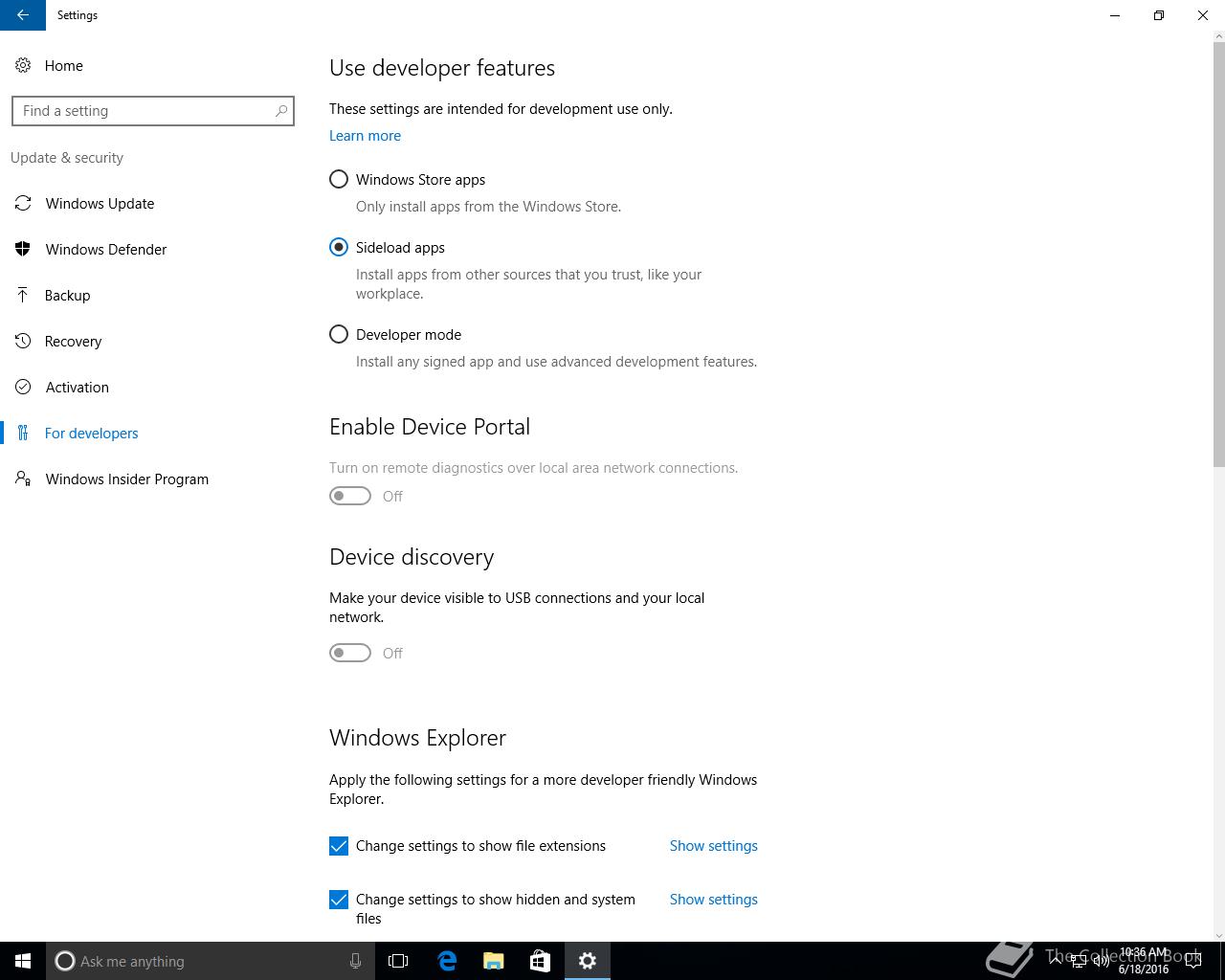
Task: Click the Settings gear on the taskbar
Action: click(x=588, y=961)
